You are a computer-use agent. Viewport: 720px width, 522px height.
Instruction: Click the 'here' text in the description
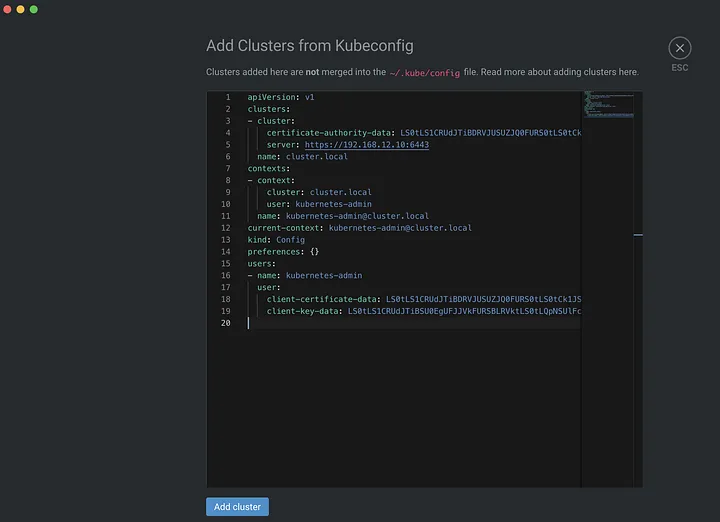pyautogui.click(x=627, y=72)
